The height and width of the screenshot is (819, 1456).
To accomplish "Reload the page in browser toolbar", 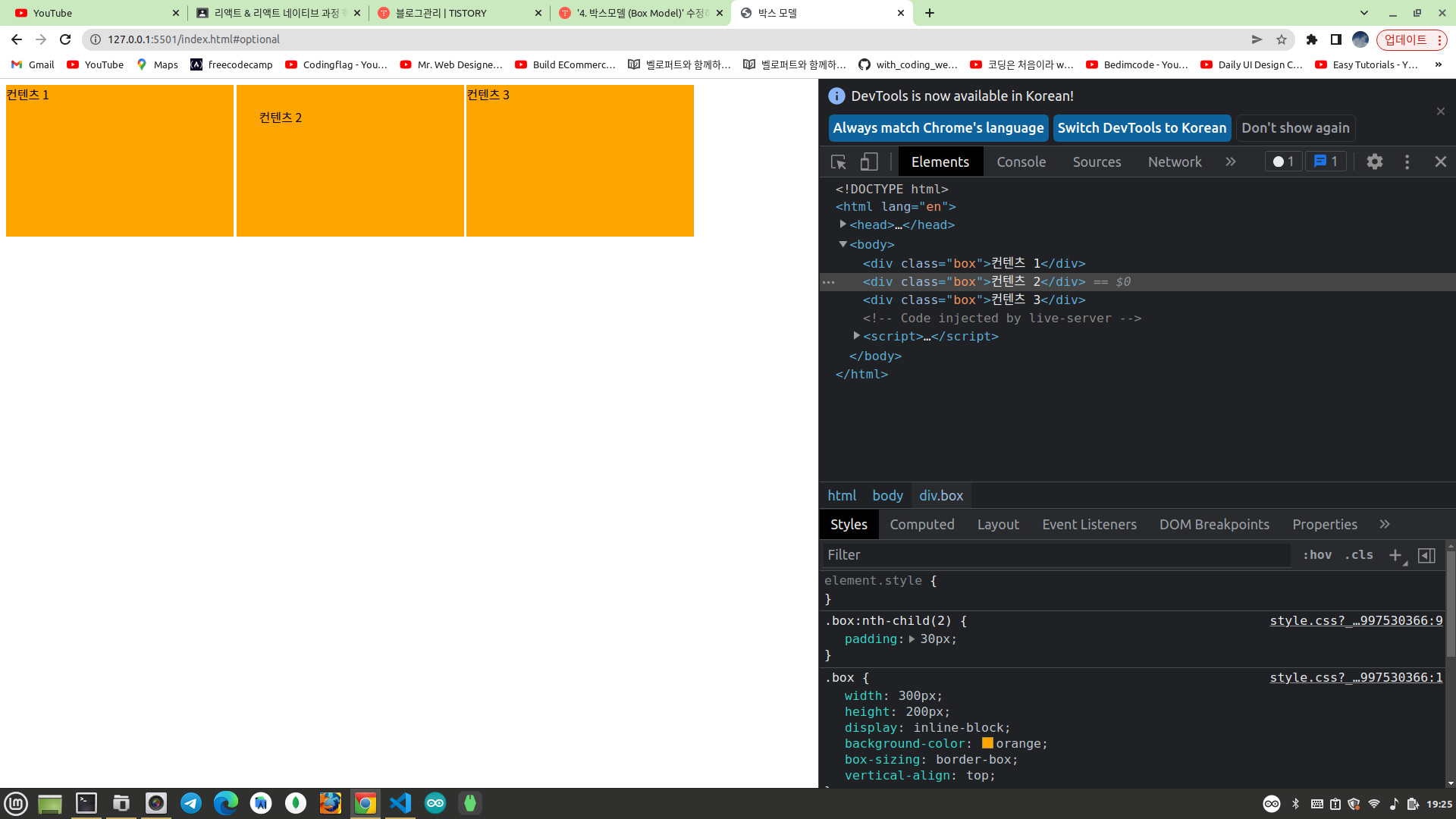I will pos(65,39).
